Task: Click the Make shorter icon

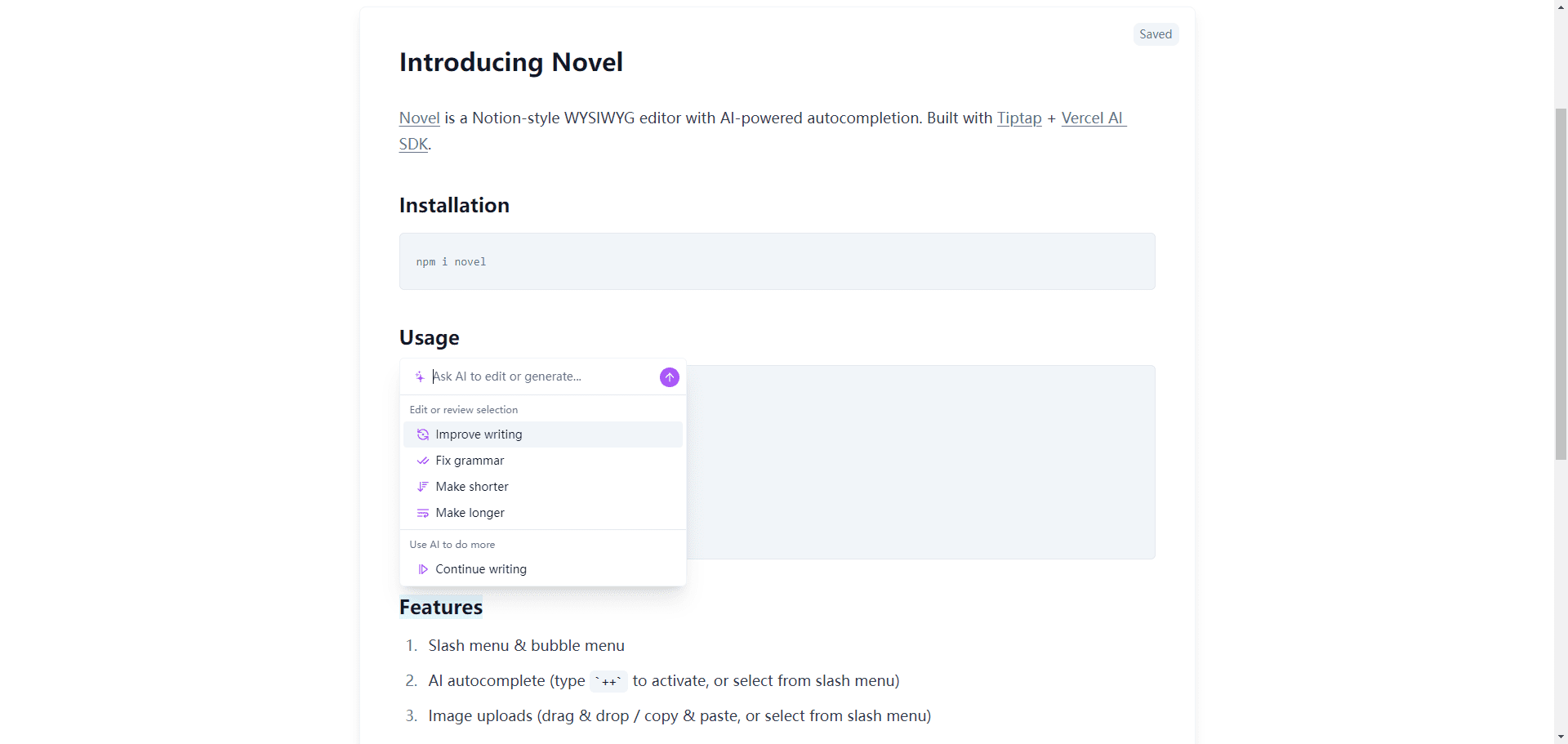Action: click(423, 487)
